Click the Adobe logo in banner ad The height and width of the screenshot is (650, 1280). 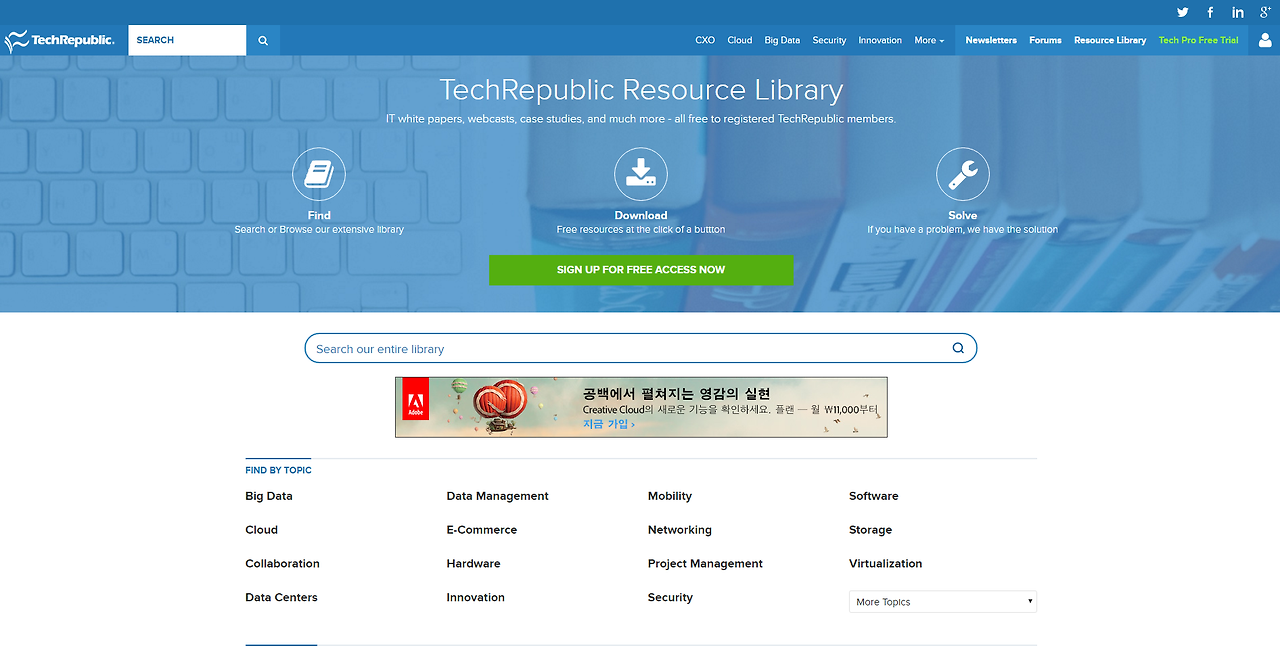416,399
